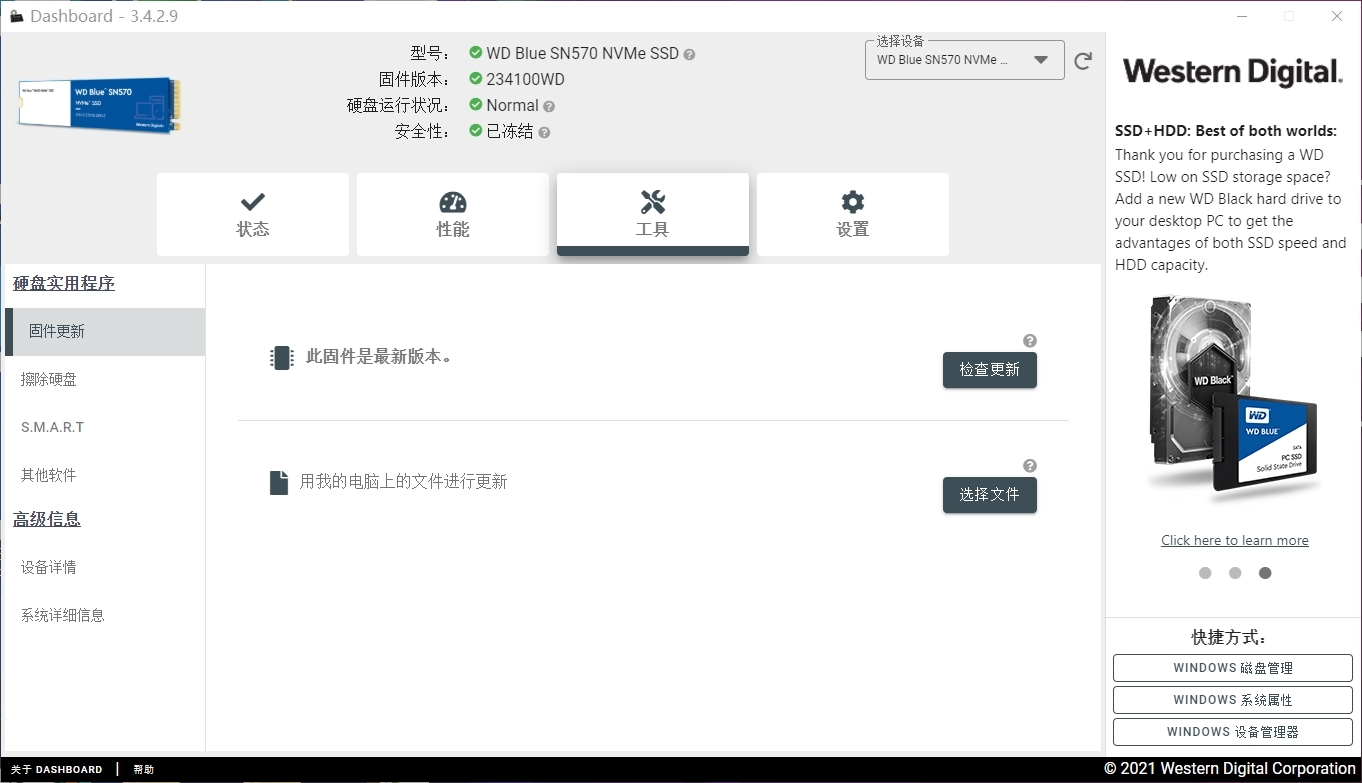Click the Dashboard app icon in title bar

[16, 16]
